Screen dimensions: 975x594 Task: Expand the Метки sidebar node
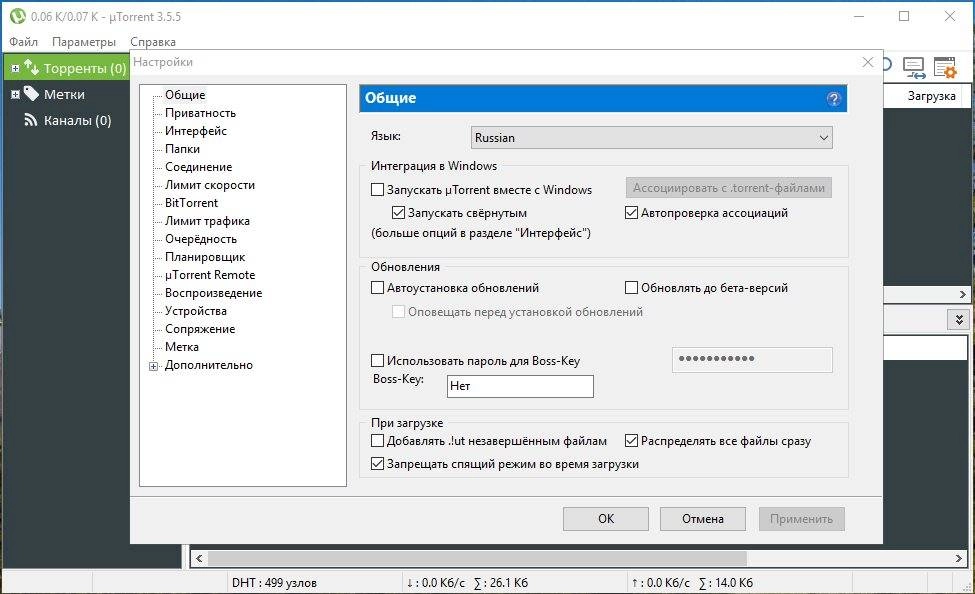coord(15,95)
